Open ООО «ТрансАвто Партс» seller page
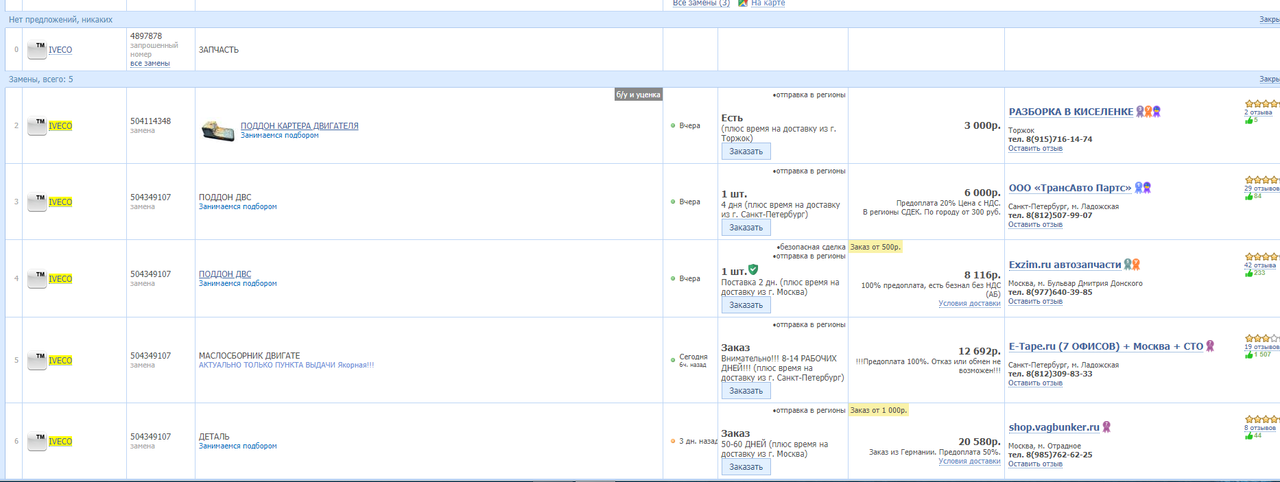Image resolution: width=1280 pixels, height=482 pixels. (1070, 188)
